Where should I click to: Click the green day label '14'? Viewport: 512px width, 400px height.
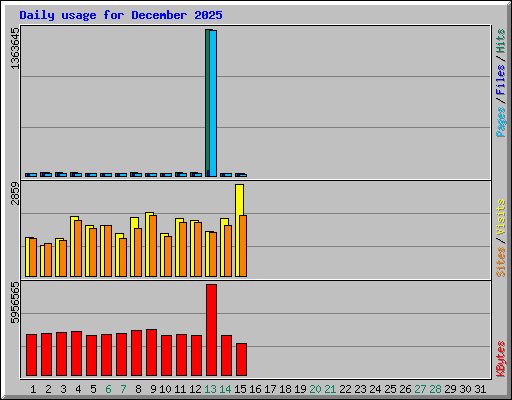click(x=225, y=389)
